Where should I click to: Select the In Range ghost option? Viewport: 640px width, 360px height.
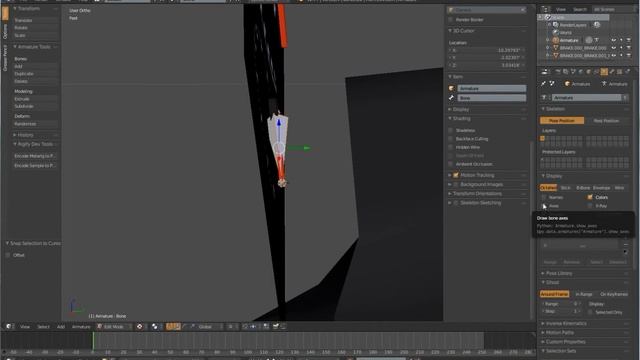point(584,294)
